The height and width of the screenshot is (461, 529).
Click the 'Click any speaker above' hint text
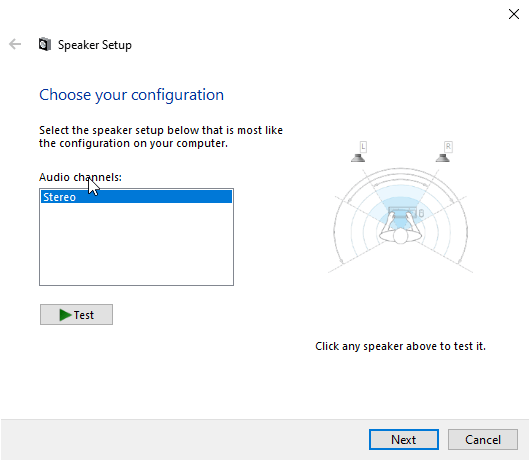point(400,346)
